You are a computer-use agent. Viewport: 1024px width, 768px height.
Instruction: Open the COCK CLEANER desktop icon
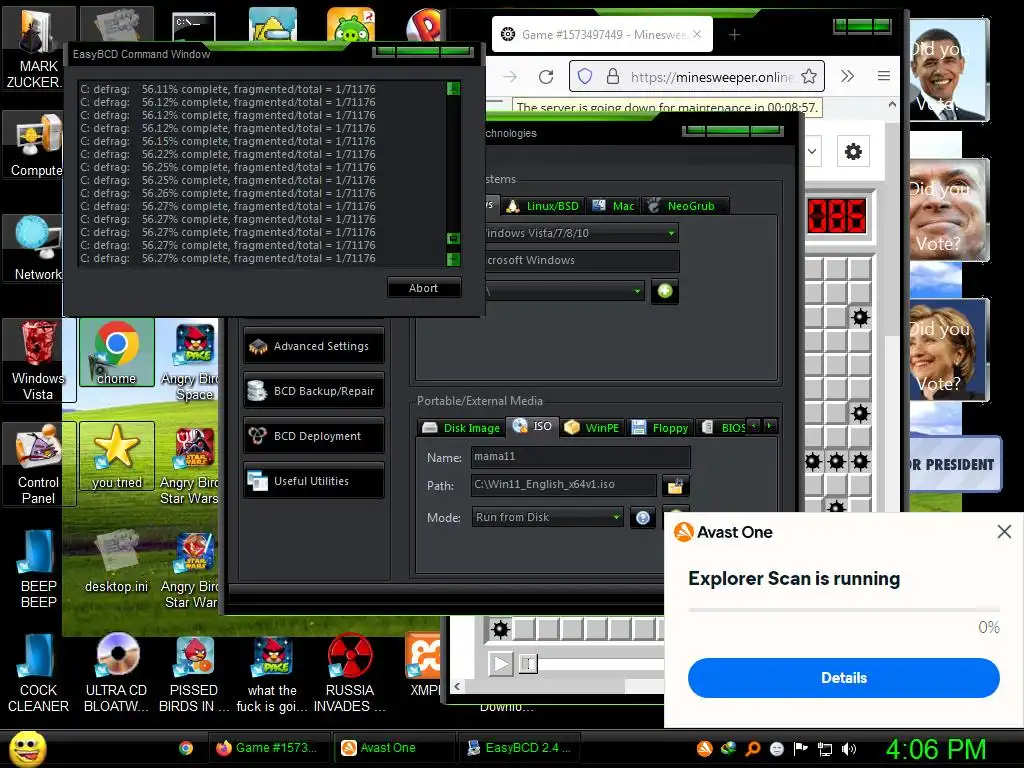(38, 673)
